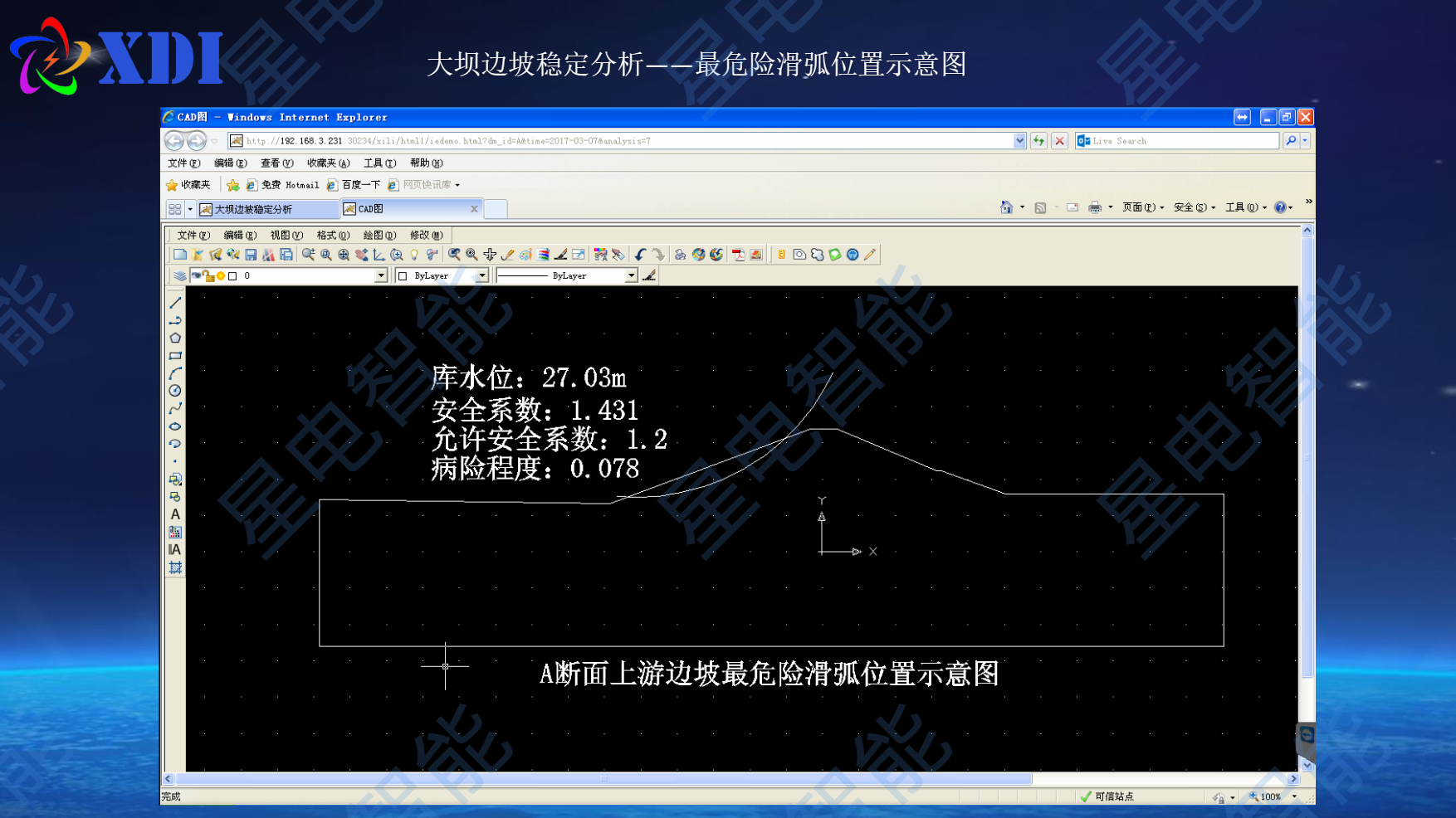The width and height of the screenshot is (1456, 818).
Task: Click the browser Back button
Action: 174,141
